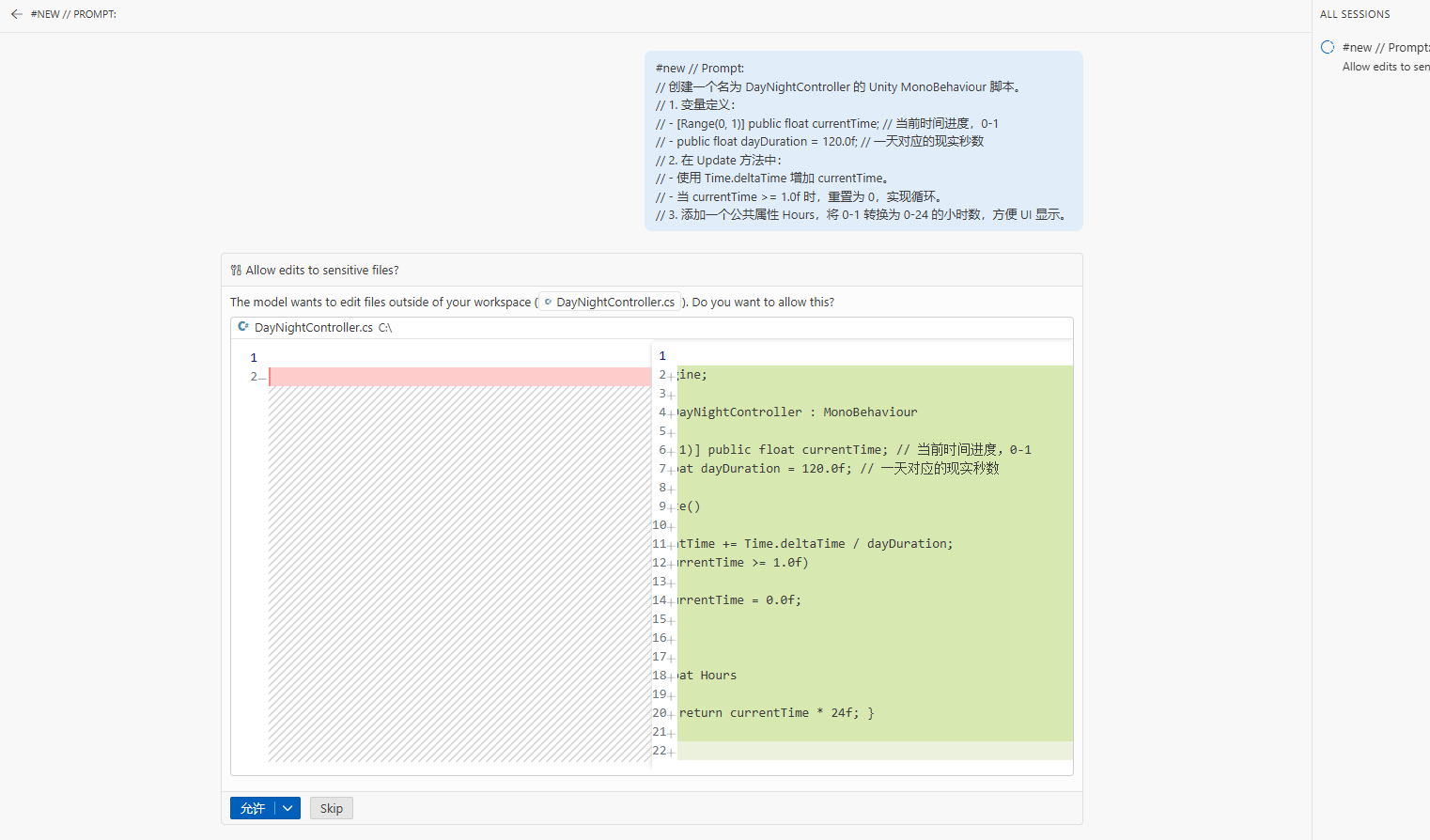The height and width of the screenshot is (840, 1430).
Task: Click the C# icon in diff file header
Action: click(x=243, y=327)
